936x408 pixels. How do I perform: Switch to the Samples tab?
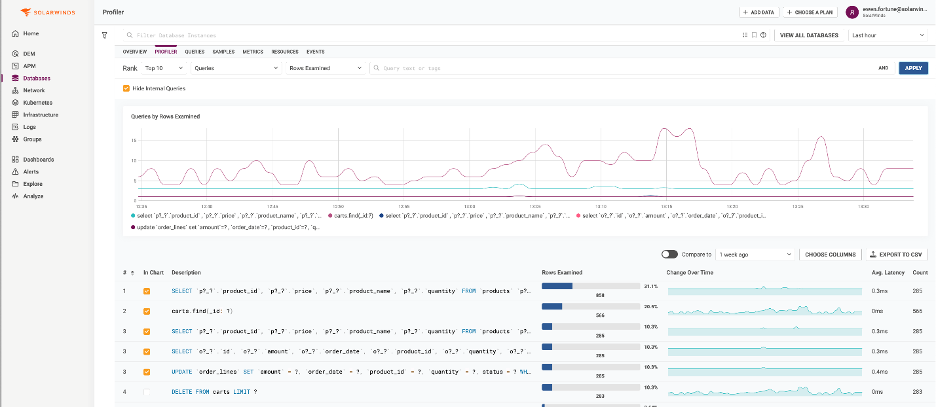coord(223,52)
